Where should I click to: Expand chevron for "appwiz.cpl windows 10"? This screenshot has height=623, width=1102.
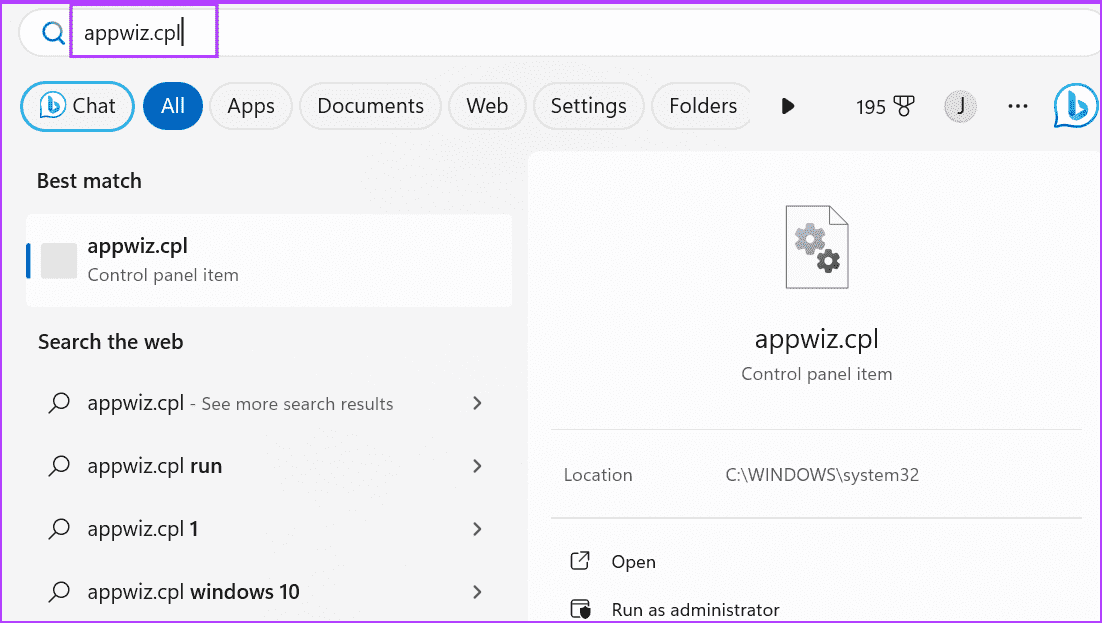pos(477,592)
